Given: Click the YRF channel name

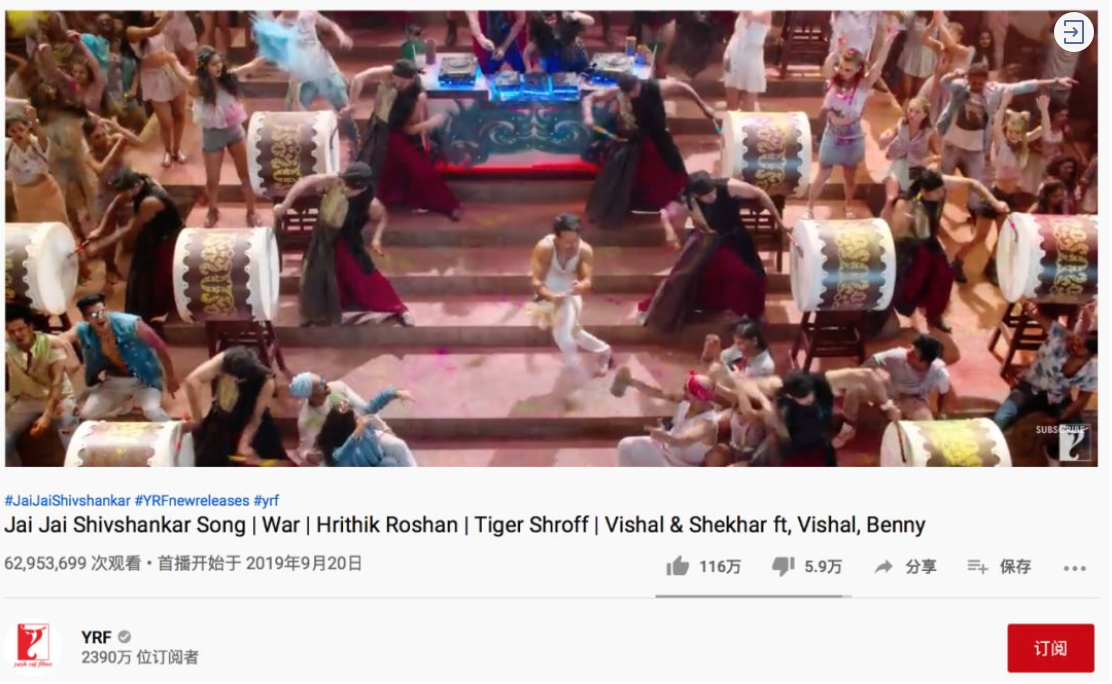Looking at the screenshot, I should [96, 637].
